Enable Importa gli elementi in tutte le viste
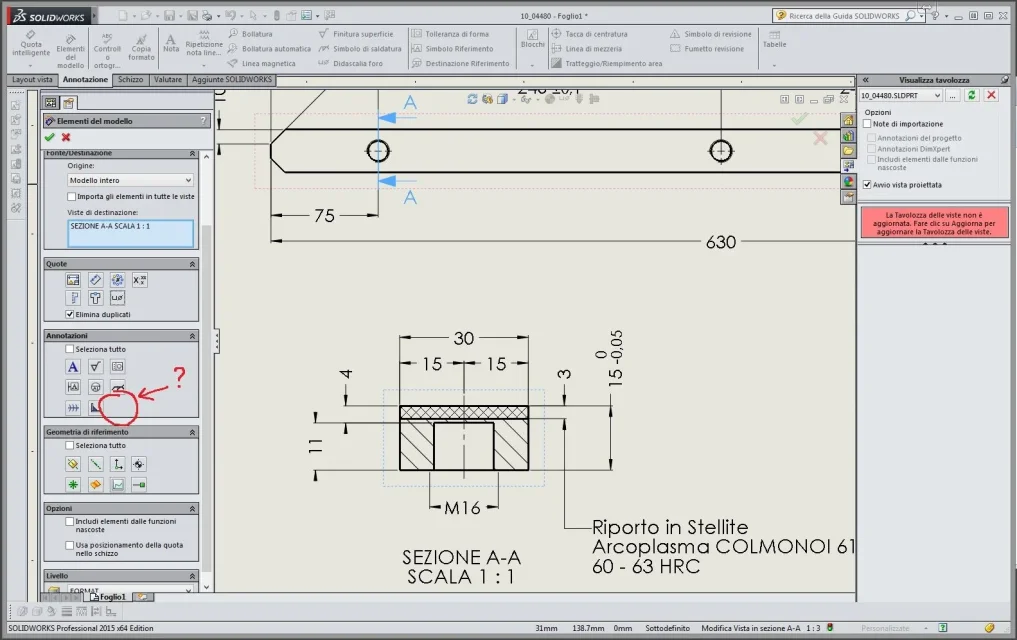 coord(71,196)
